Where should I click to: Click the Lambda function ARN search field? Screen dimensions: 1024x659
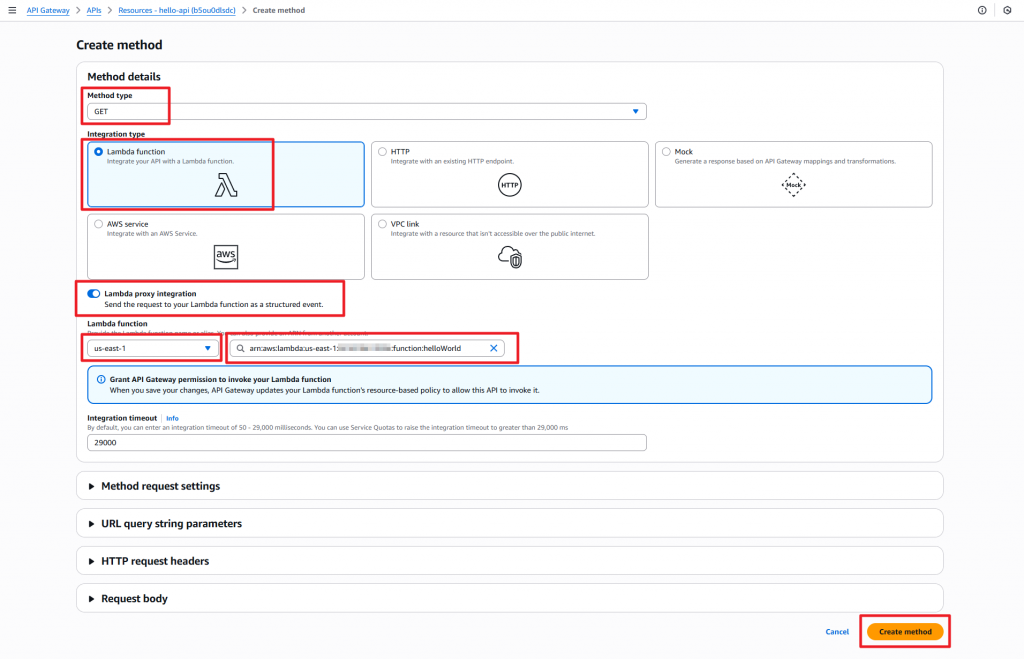point(367,349)
